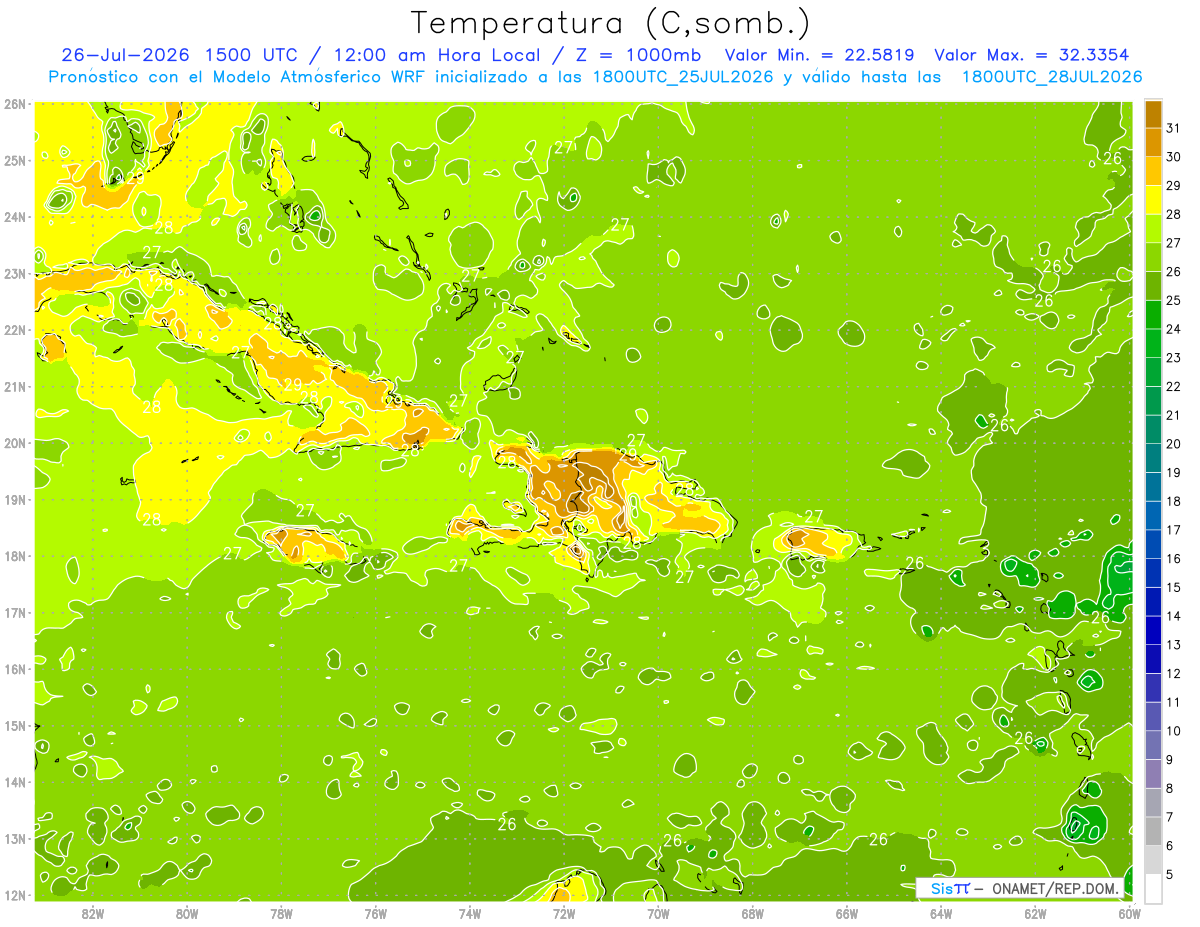Select the white legend swatch below 5

(x=1153, y=888)
